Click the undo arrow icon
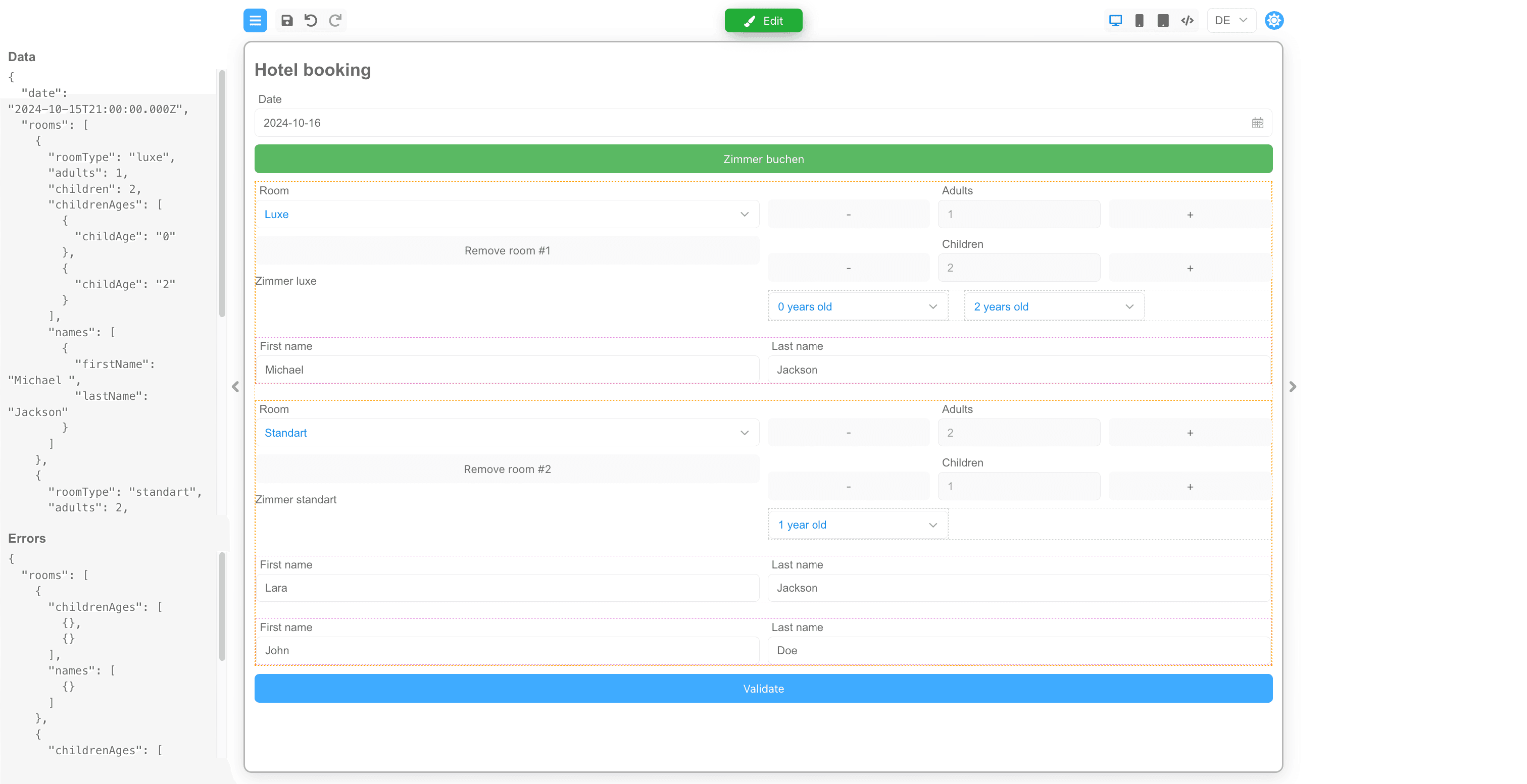The image size is (1527, 784). coord(311,21)
